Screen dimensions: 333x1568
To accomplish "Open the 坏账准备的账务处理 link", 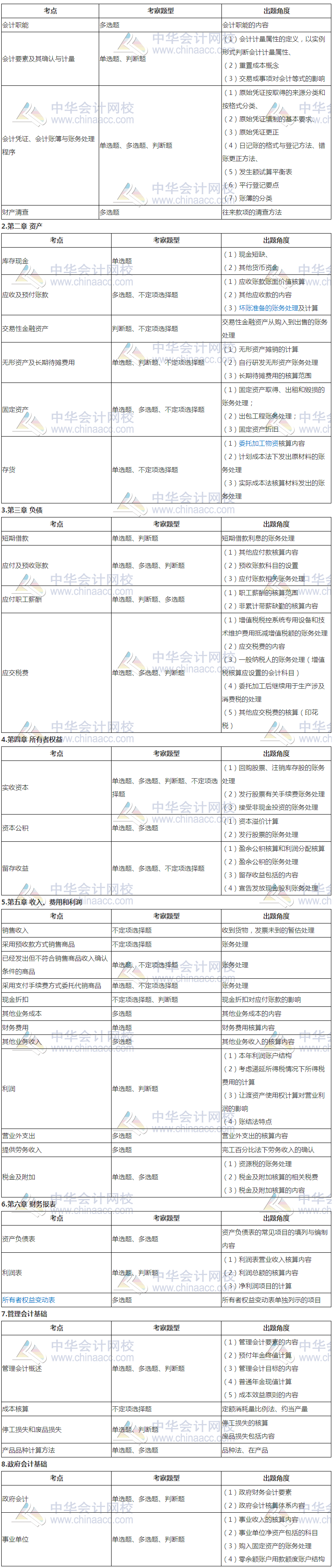I will pyautogui.click(x=269, y=308).
